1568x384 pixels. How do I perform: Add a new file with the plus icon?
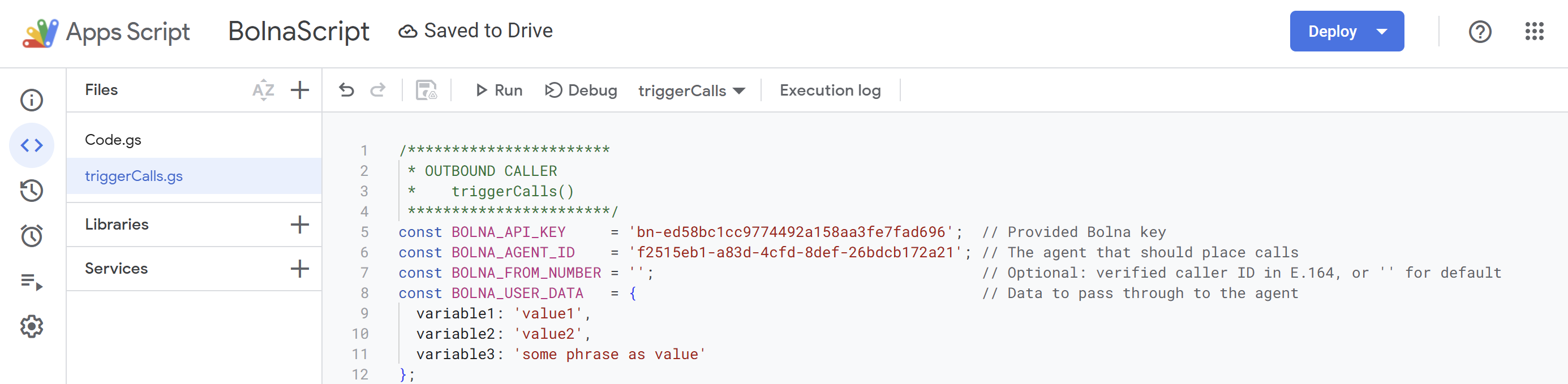tap(299, 90)
